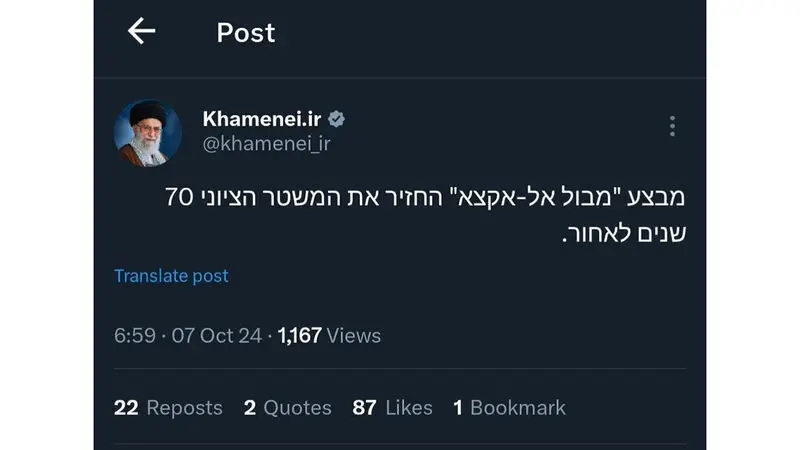Click the 6:59 · 07 Oct 24 timestamp
The image size is (800, 450).
pyautogui.click(x=188, y=336)
